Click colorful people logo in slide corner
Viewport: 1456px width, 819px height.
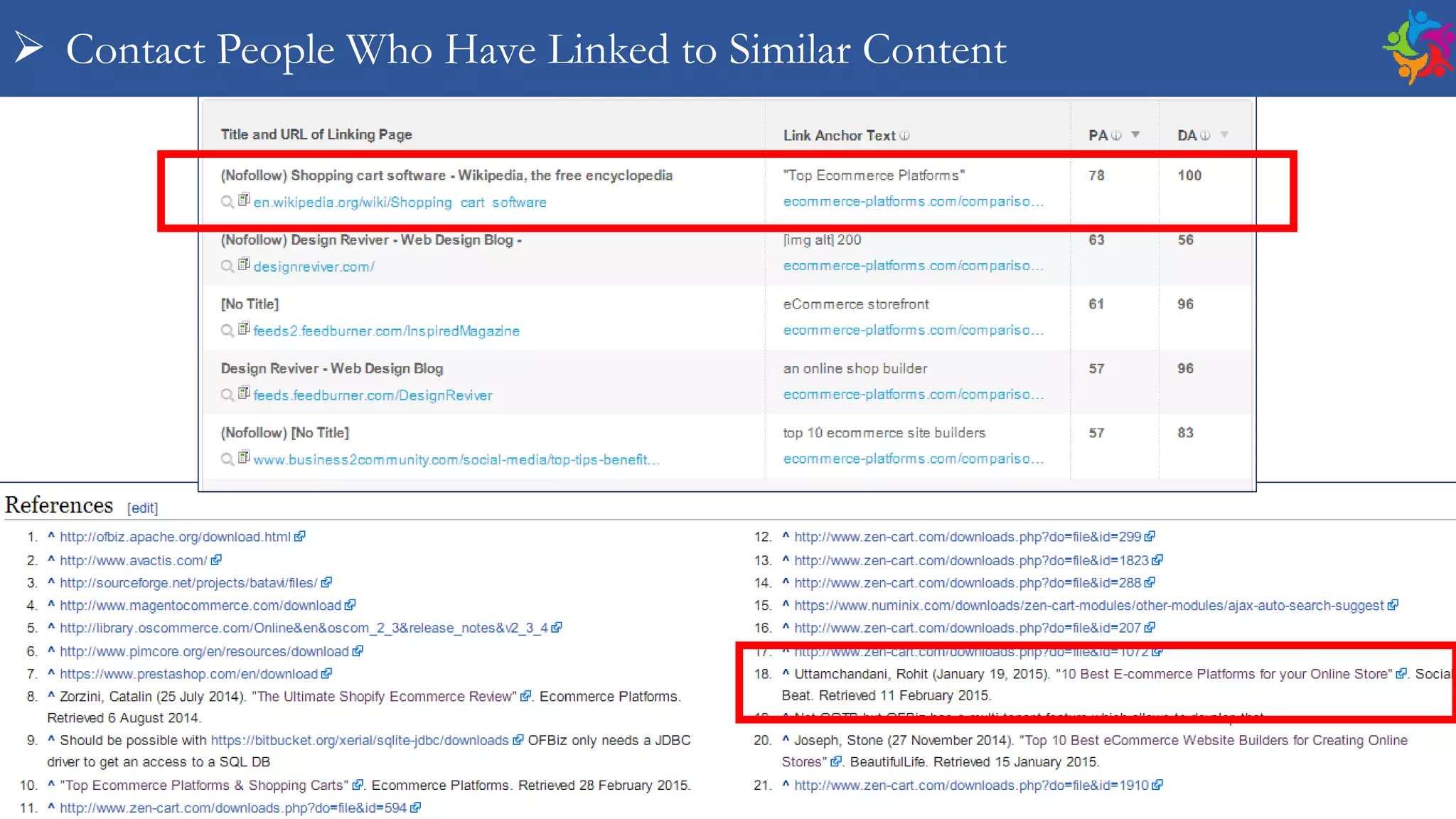pyautogui.click(x=1418, y=48)
